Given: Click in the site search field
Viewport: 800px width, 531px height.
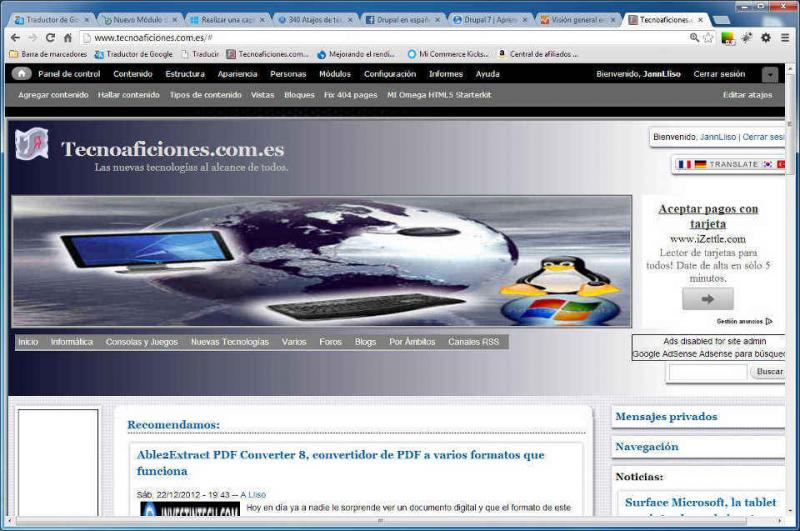Looking at the screenshot, I should [x=708, y=372].
